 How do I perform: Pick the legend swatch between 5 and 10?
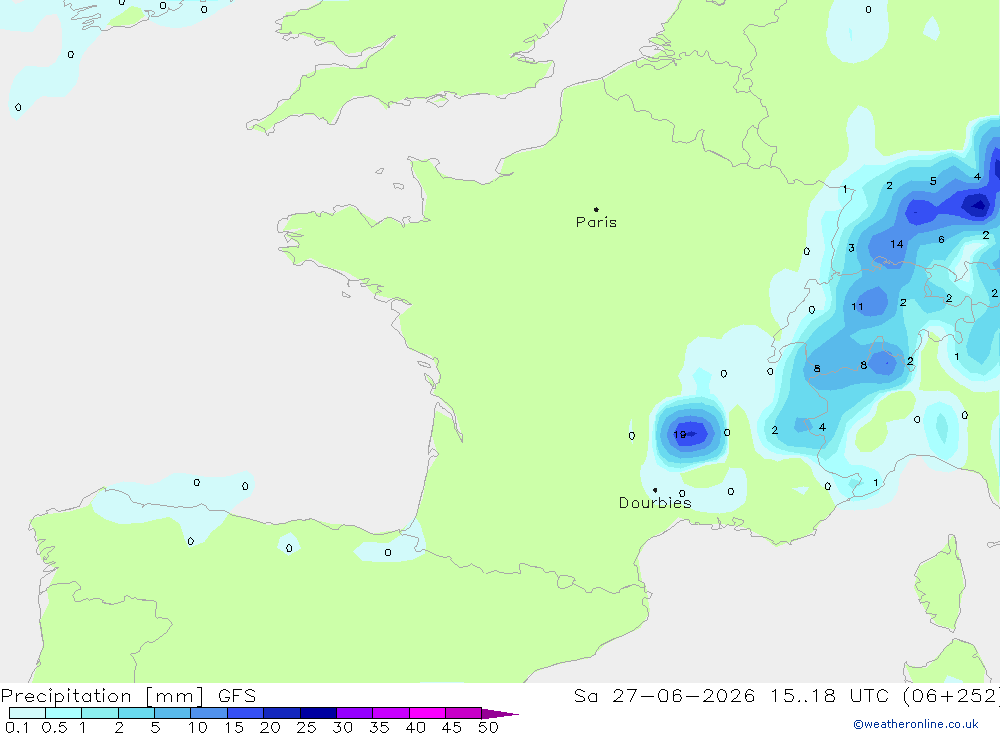pos(172,713)
